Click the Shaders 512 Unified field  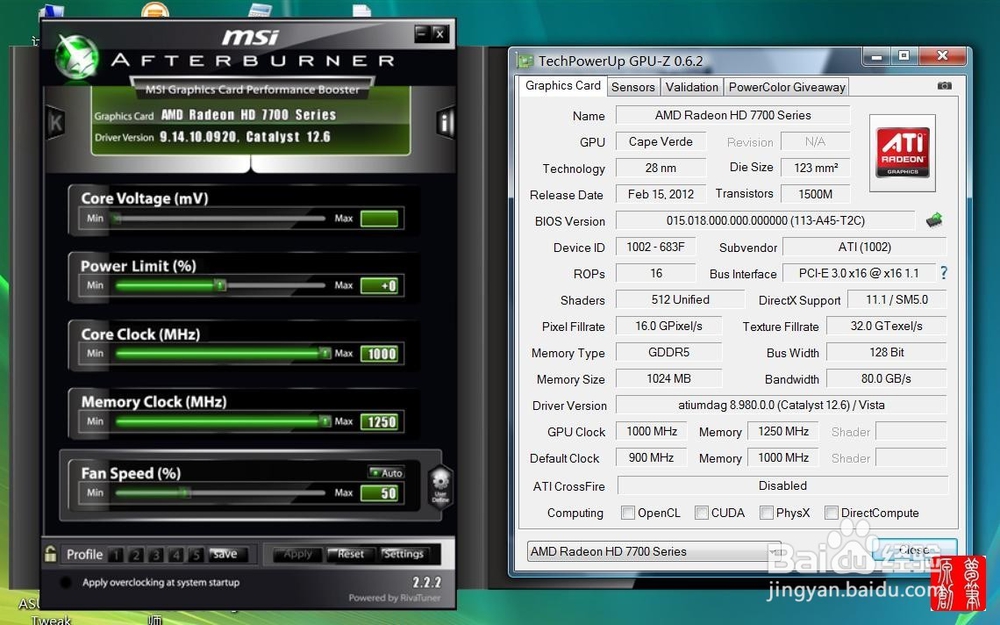pos(680,300)
